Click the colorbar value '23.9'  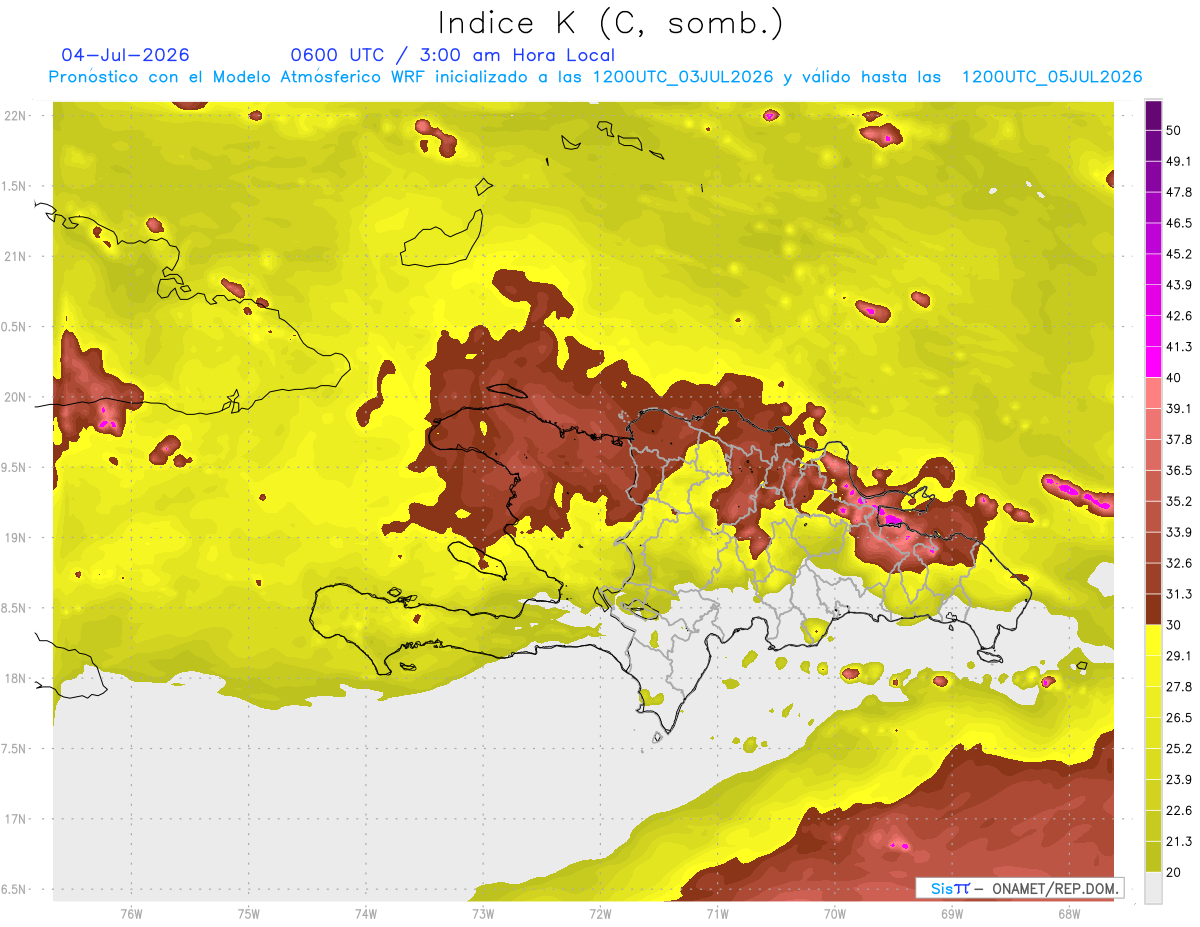(x=1179, y=779)
